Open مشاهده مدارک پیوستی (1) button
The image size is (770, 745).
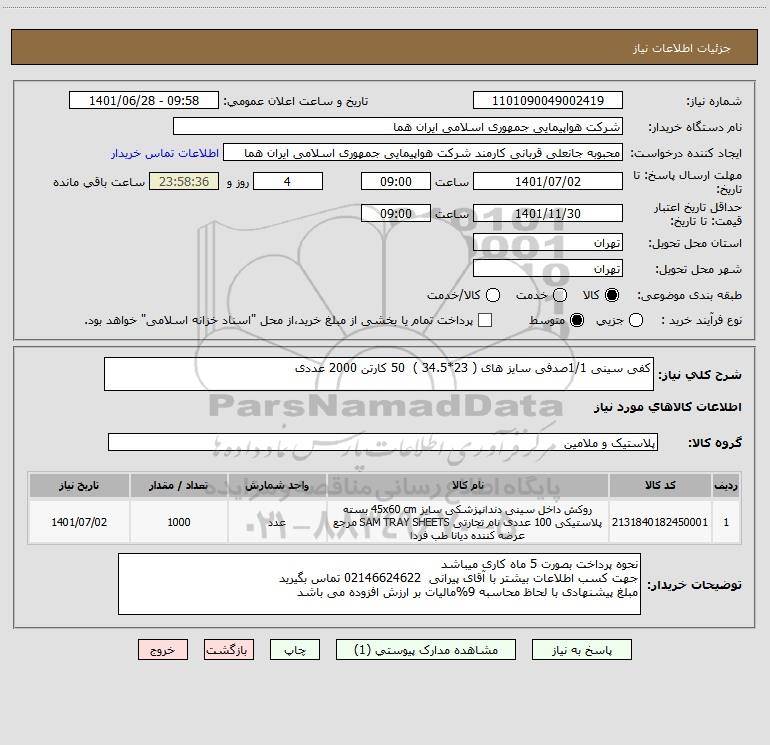pos(426,650)
